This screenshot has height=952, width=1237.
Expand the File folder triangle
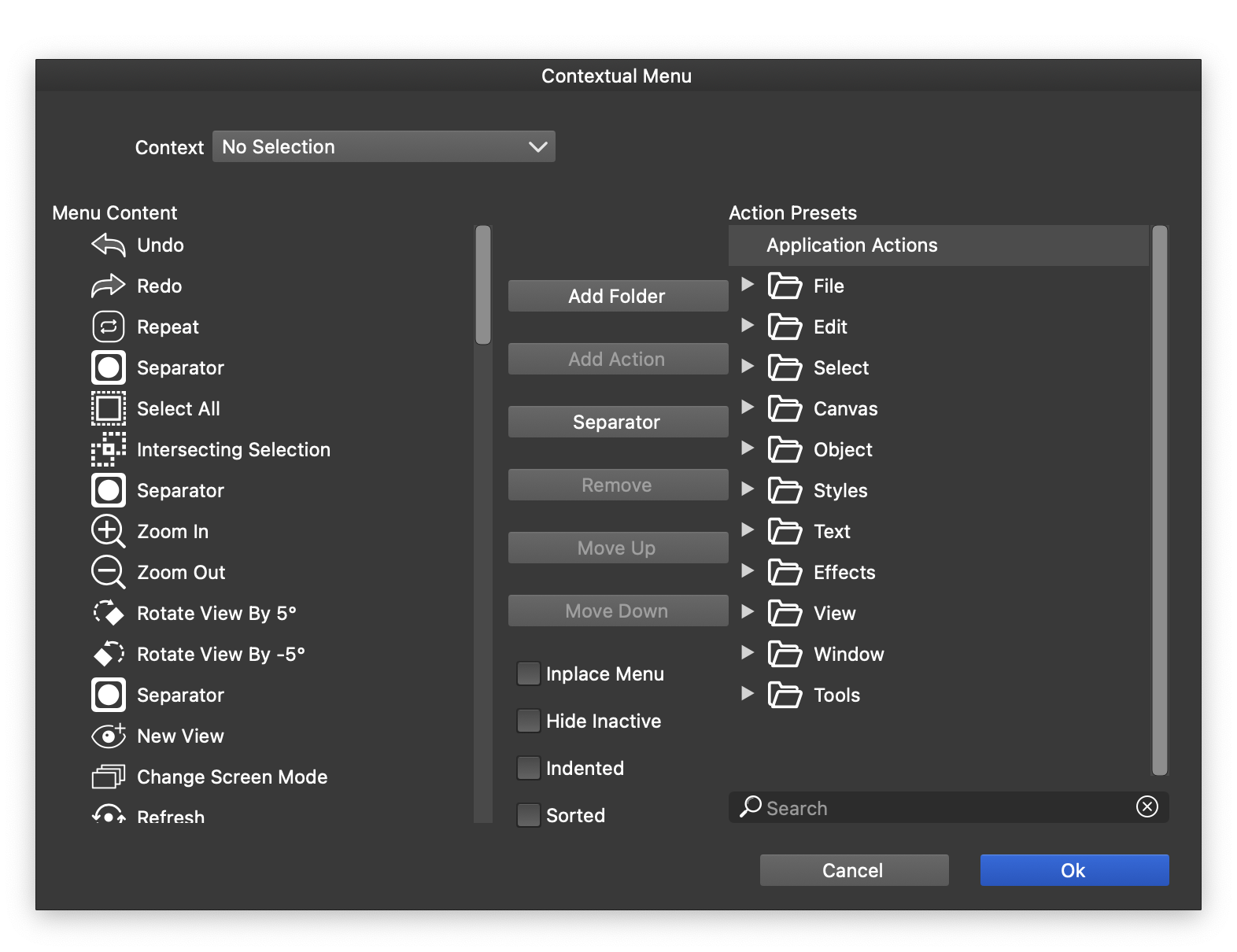click(748, 285)
